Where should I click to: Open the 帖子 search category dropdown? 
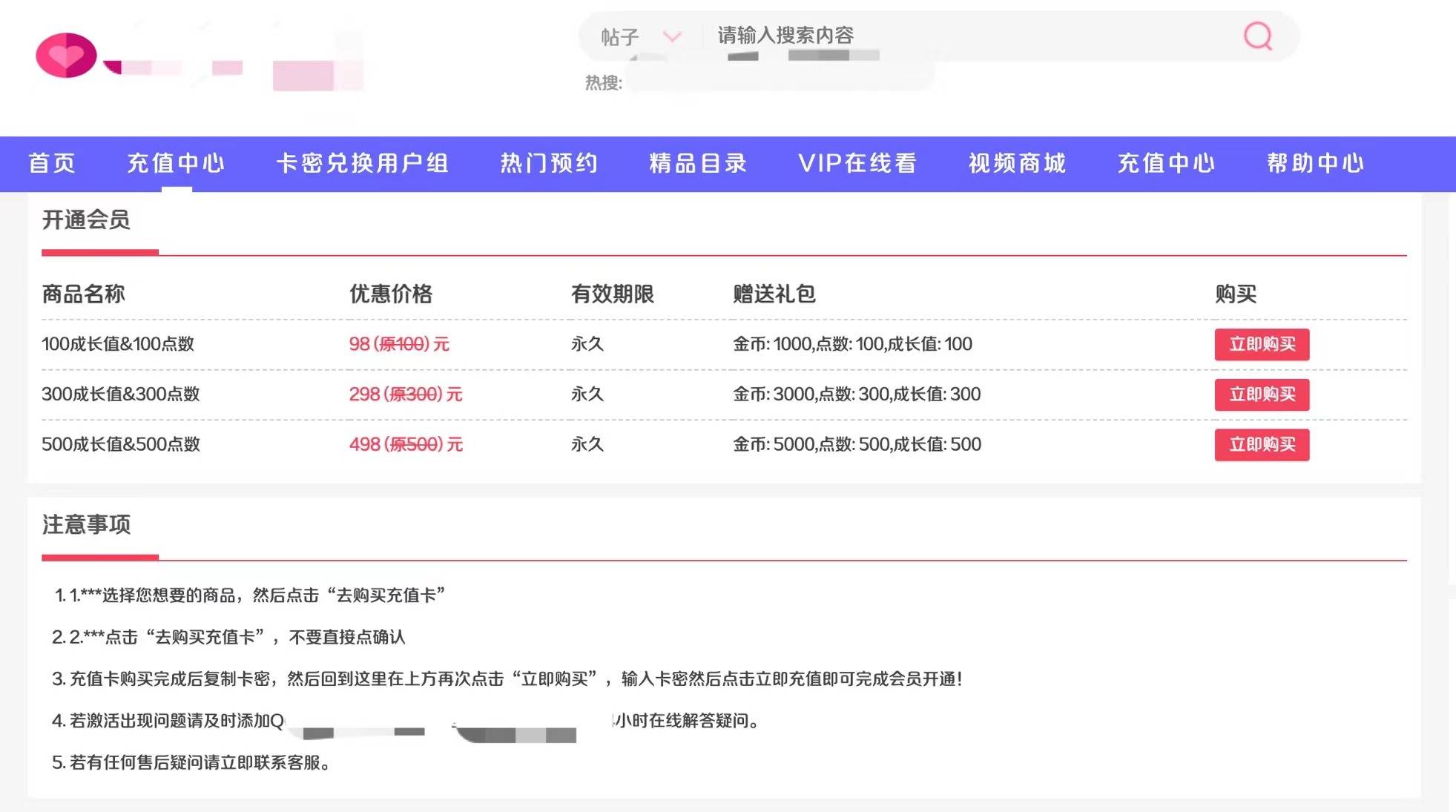pos(641,36)
